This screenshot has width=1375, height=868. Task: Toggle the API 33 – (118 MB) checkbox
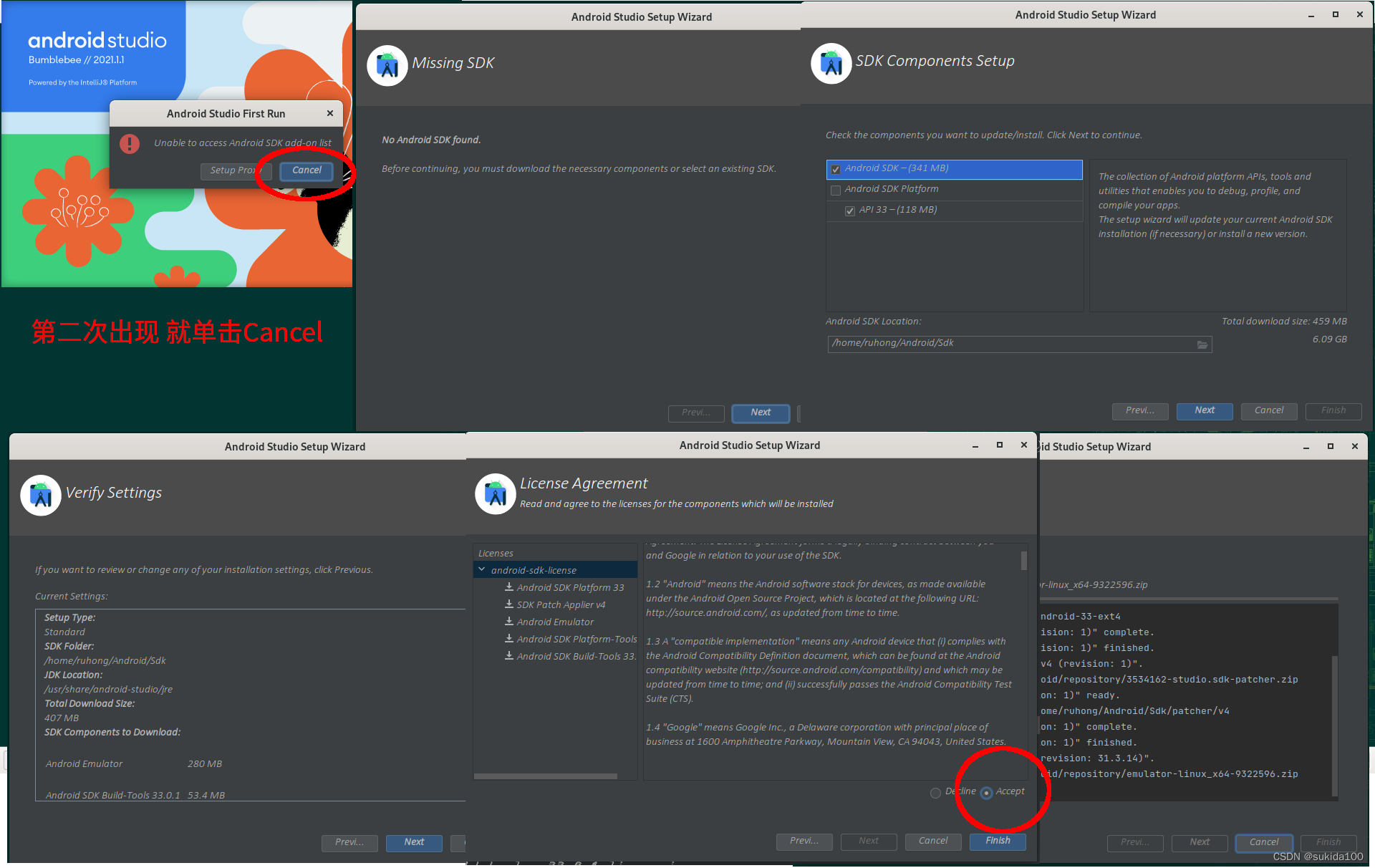pyautogui.click(x=850, y=211)
